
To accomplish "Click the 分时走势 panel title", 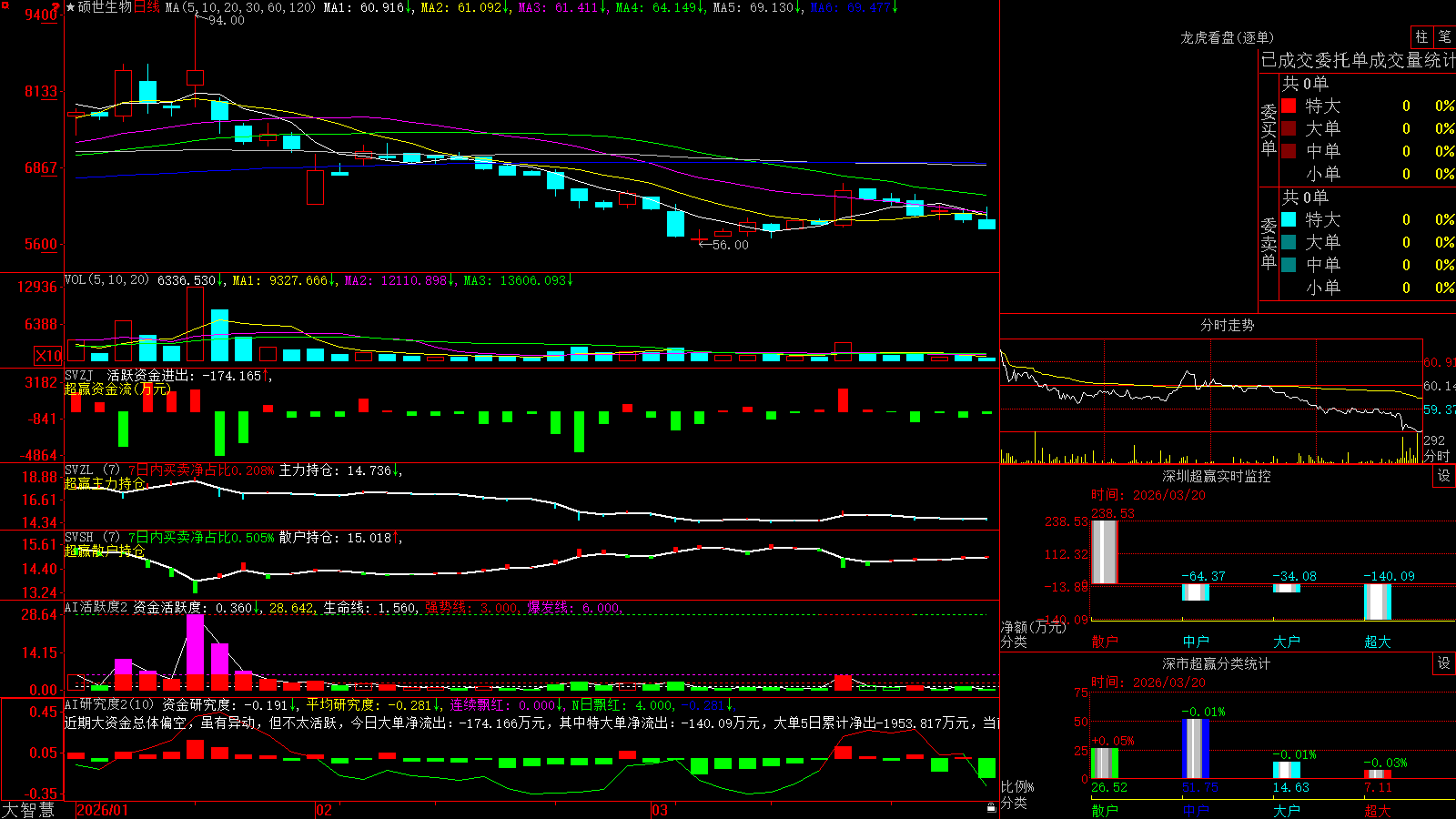I will coord(1227,325).
